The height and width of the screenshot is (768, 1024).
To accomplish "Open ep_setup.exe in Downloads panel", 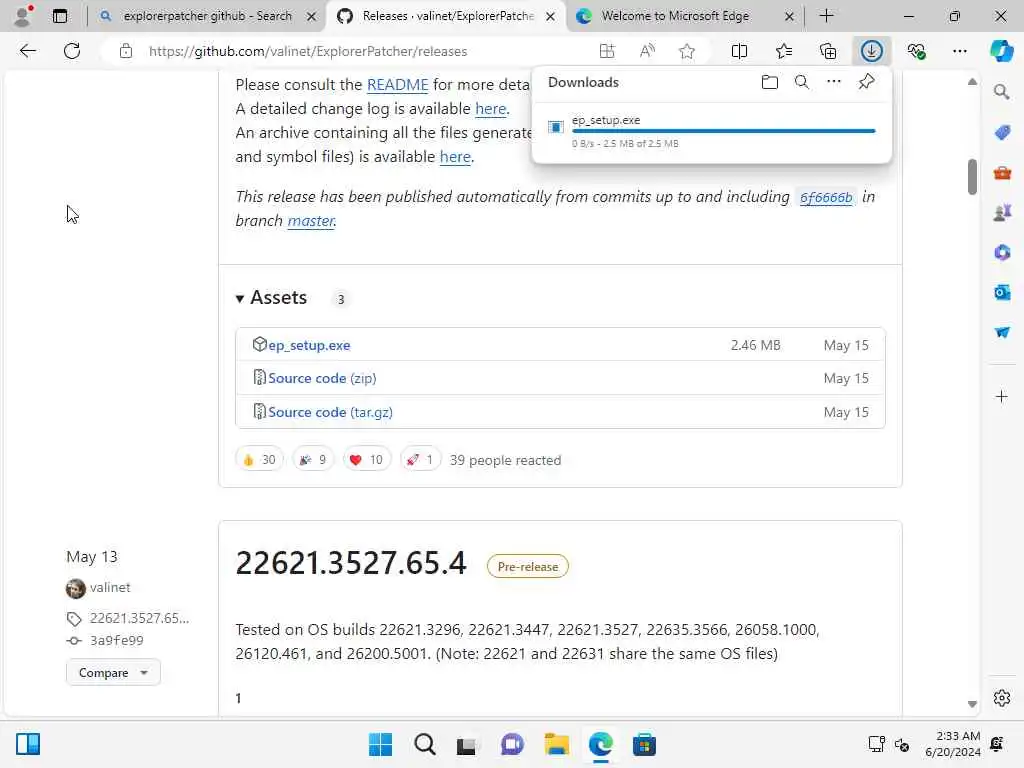I will [605, 120].
